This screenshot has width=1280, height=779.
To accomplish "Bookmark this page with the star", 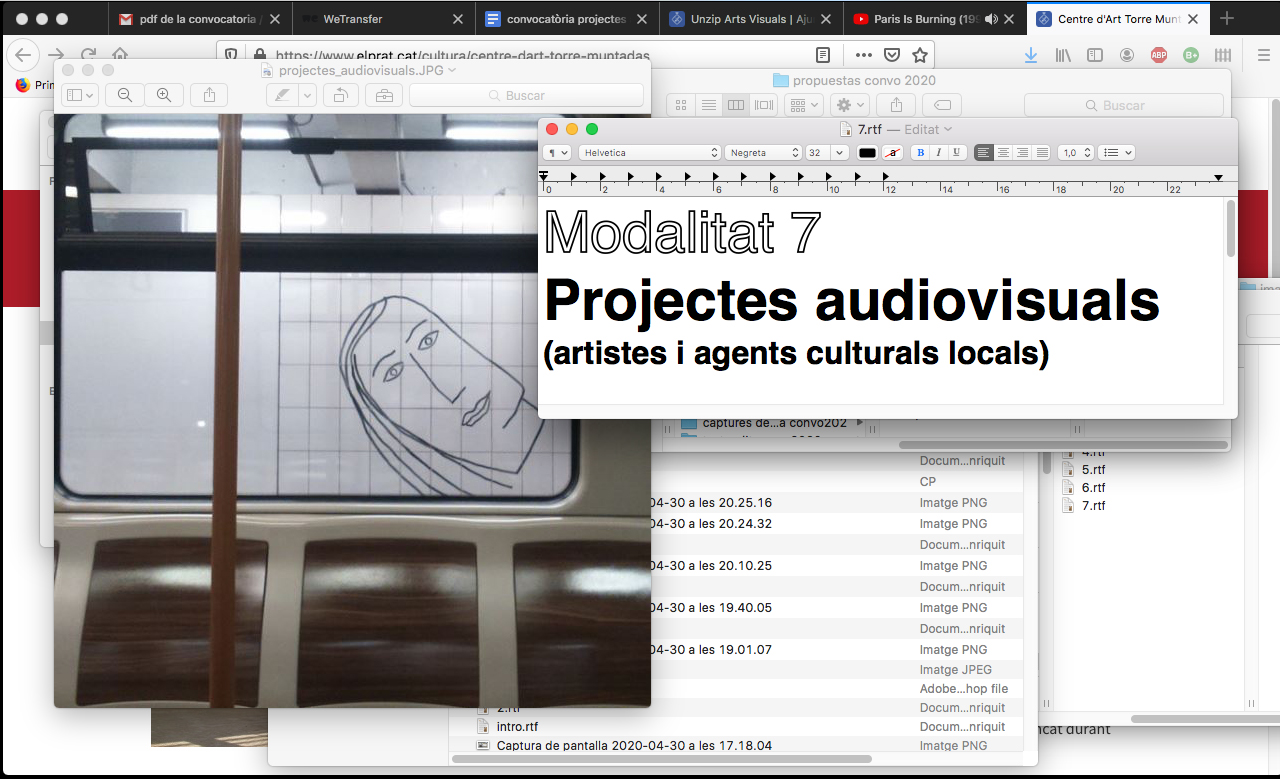I will coord(920,55).
